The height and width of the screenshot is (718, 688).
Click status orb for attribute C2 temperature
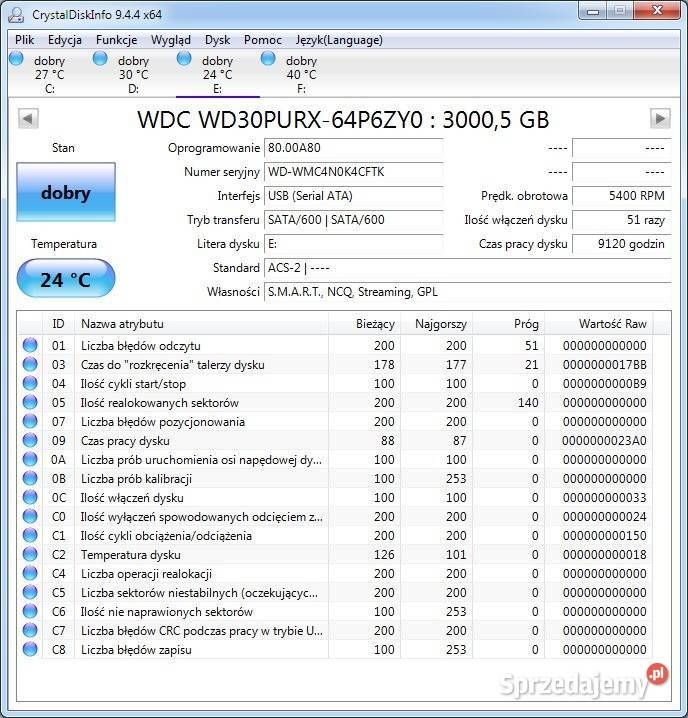(30, 555)
